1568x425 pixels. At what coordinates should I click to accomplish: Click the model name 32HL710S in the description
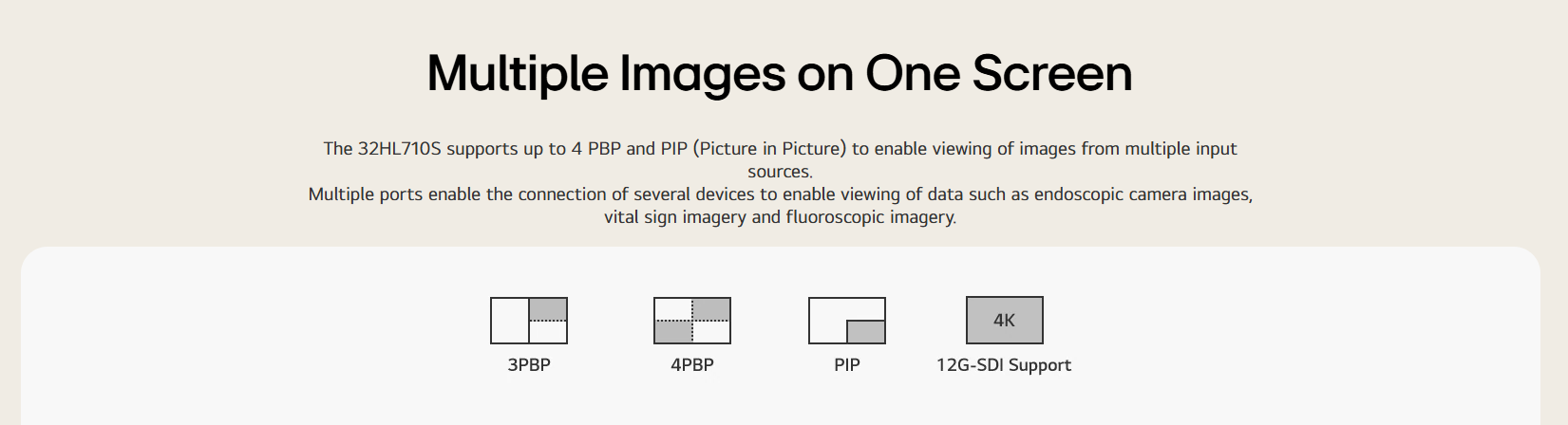399,149
